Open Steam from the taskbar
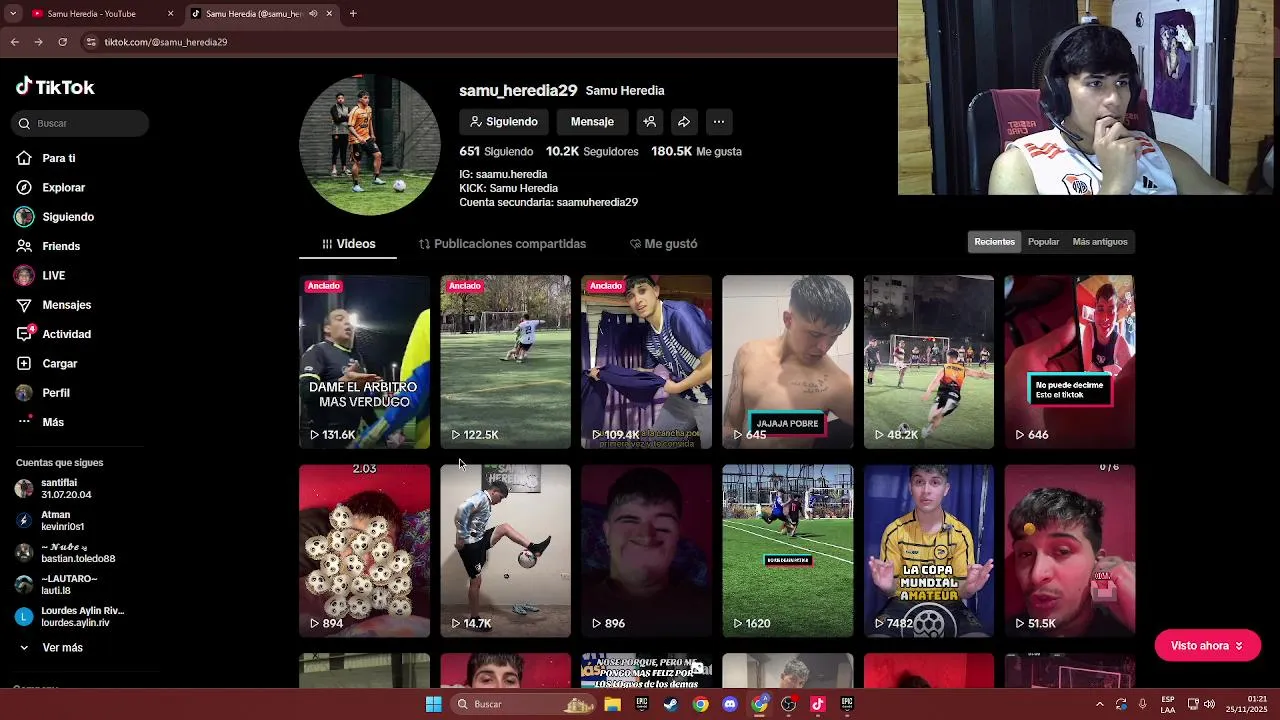 click(671, 704)
